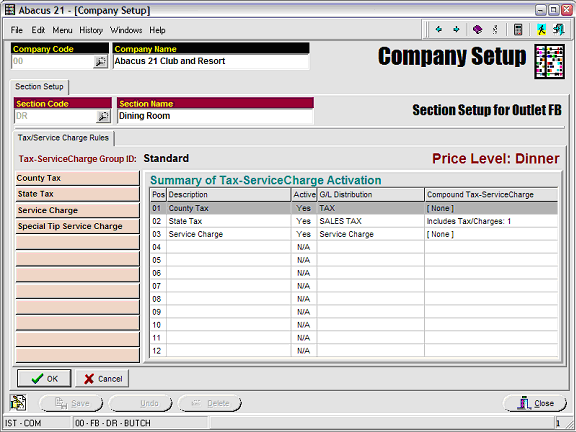Click the Close button at bottom right
Screen dimensions: 576x432
click(535, 403)
